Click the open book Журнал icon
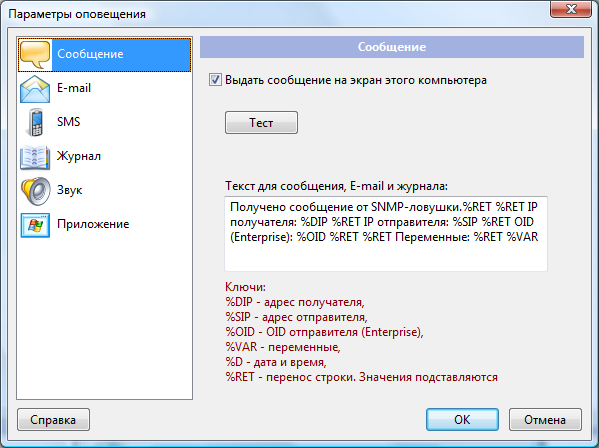This screenshot has height=448, width=599. [35, 157]
